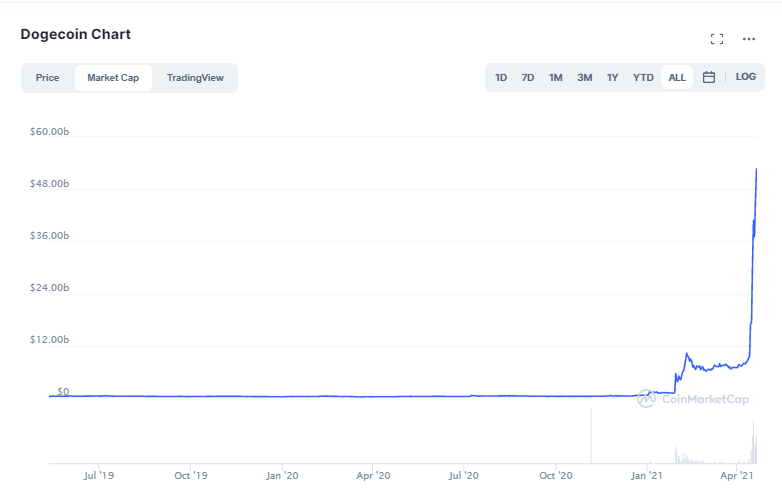Click the Oct '20 date label
The height and width of the screenshot is (498, 782).
[556, 476]
